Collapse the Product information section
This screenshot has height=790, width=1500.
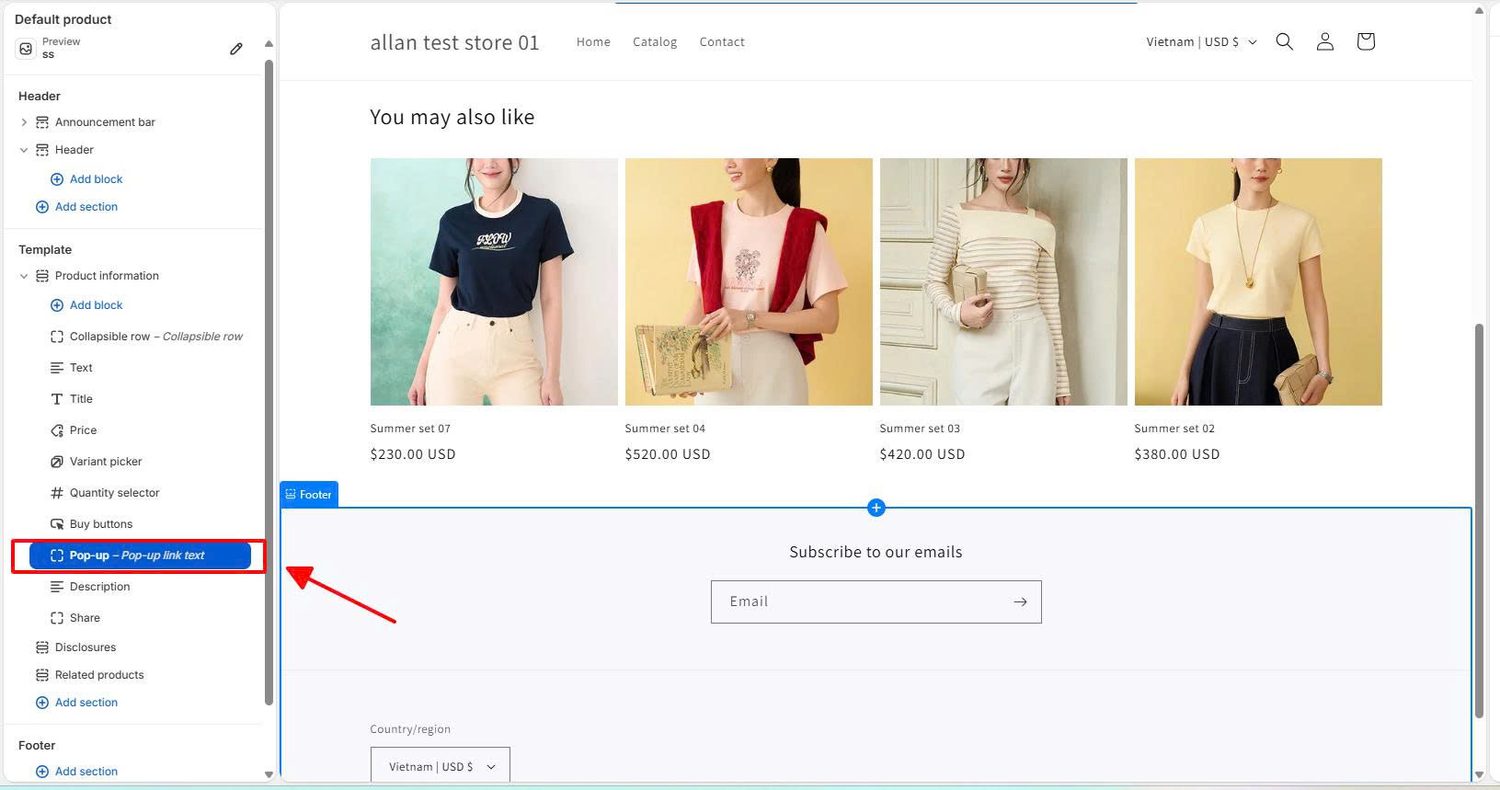pyautogui.click(x=24, y=276)
